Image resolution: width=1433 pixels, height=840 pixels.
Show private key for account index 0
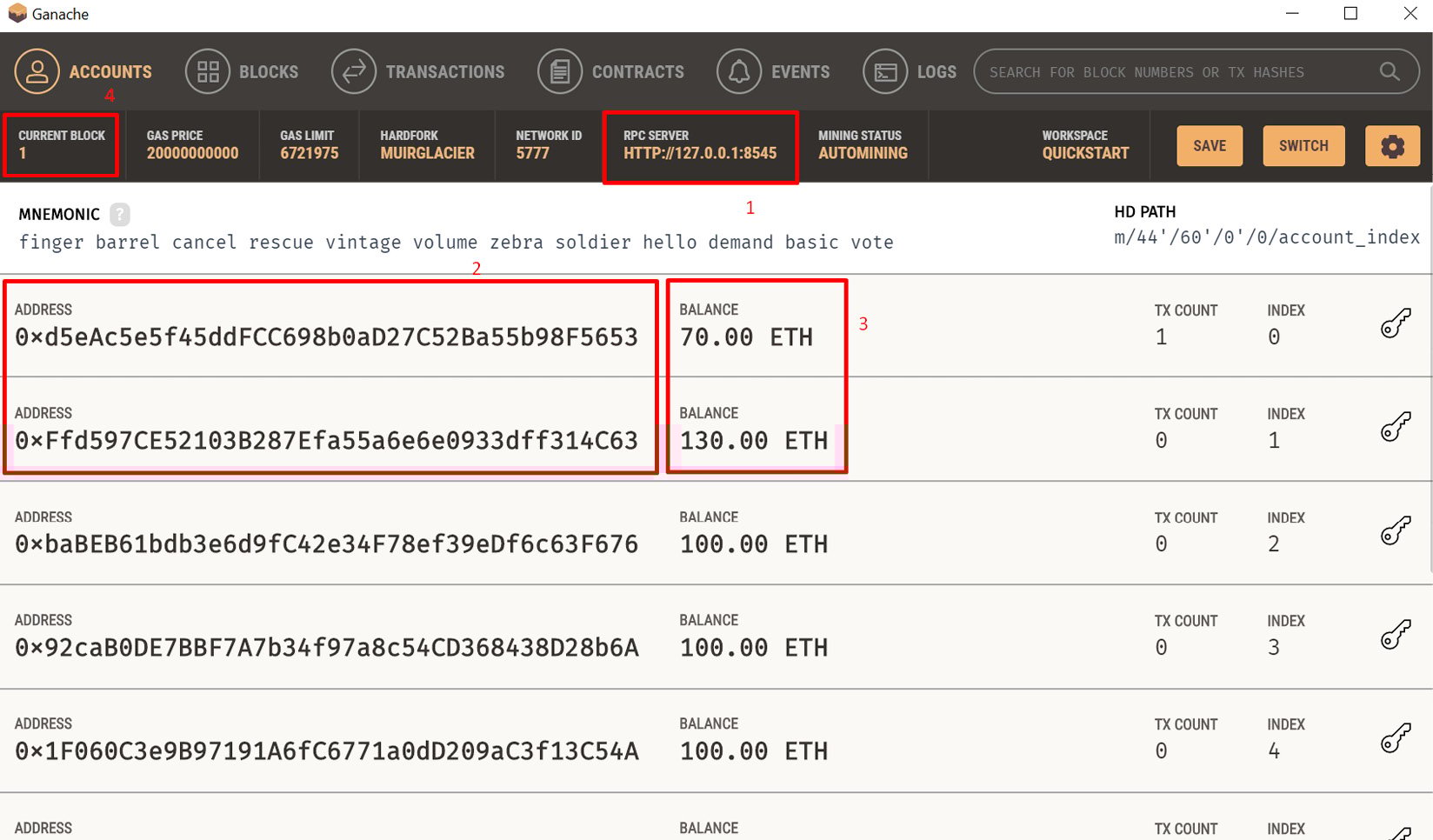click(1396, 323)
